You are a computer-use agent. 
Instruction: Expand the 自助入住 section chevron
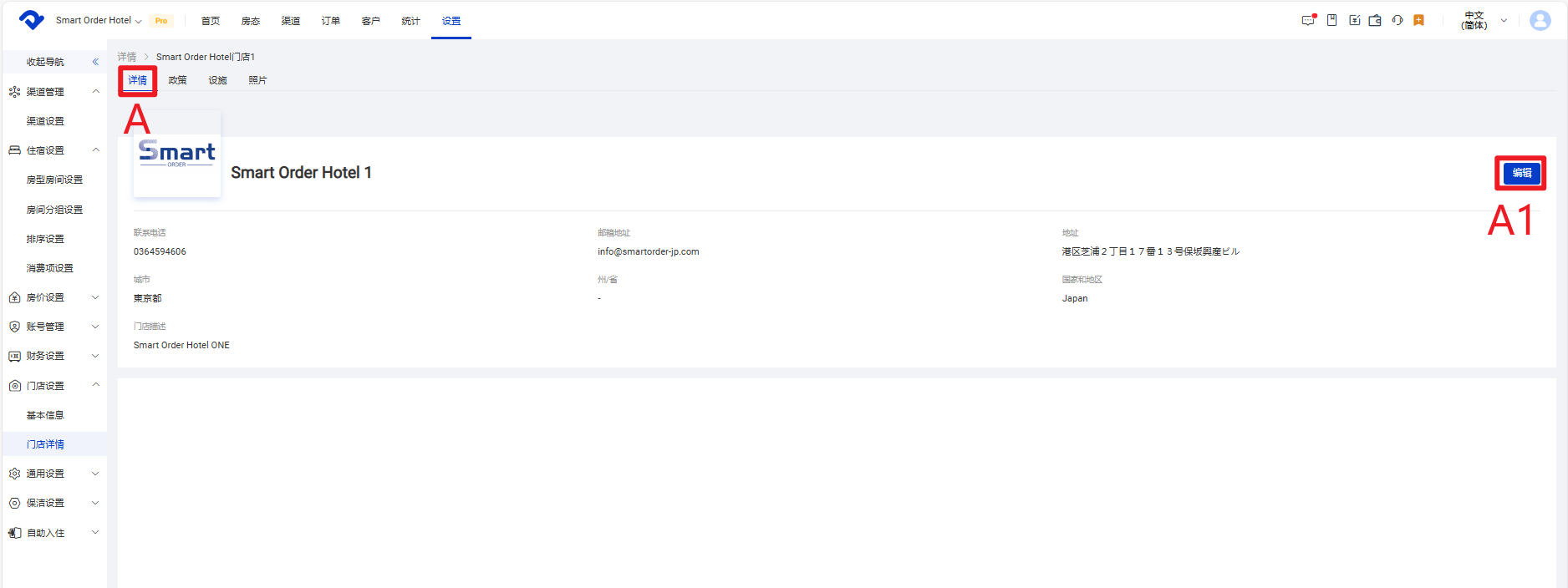(x=95, y=532)
